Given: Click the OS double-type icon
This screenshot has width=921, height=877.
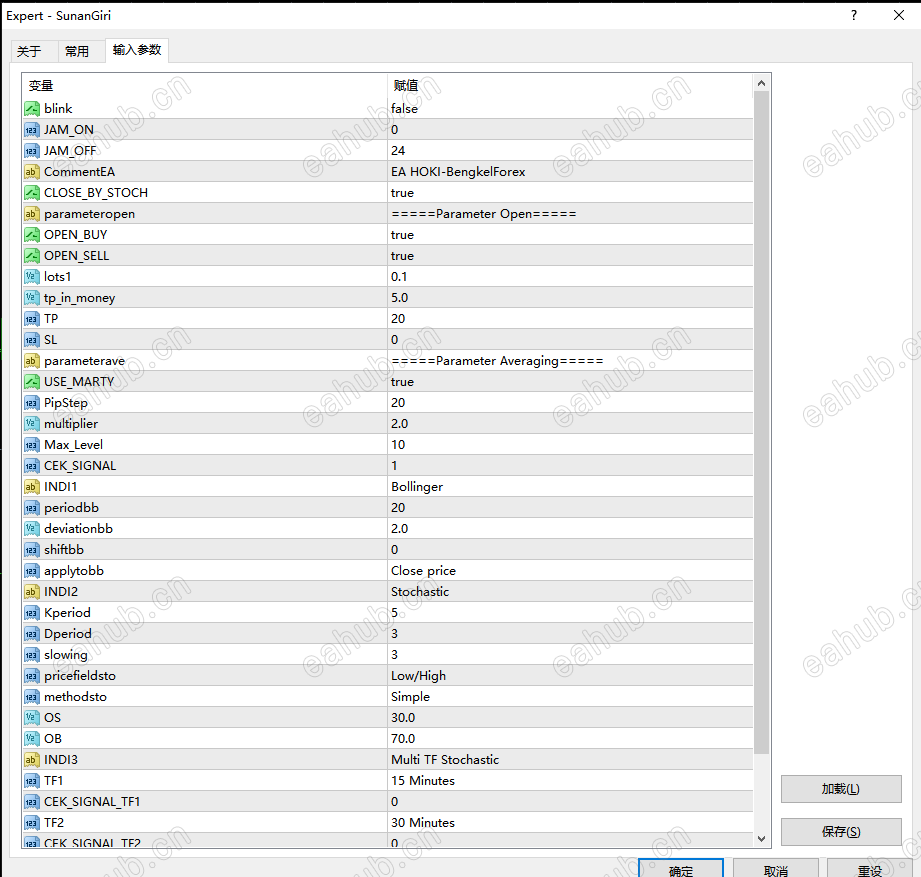Looking at the screenshot, I should 32,718.
